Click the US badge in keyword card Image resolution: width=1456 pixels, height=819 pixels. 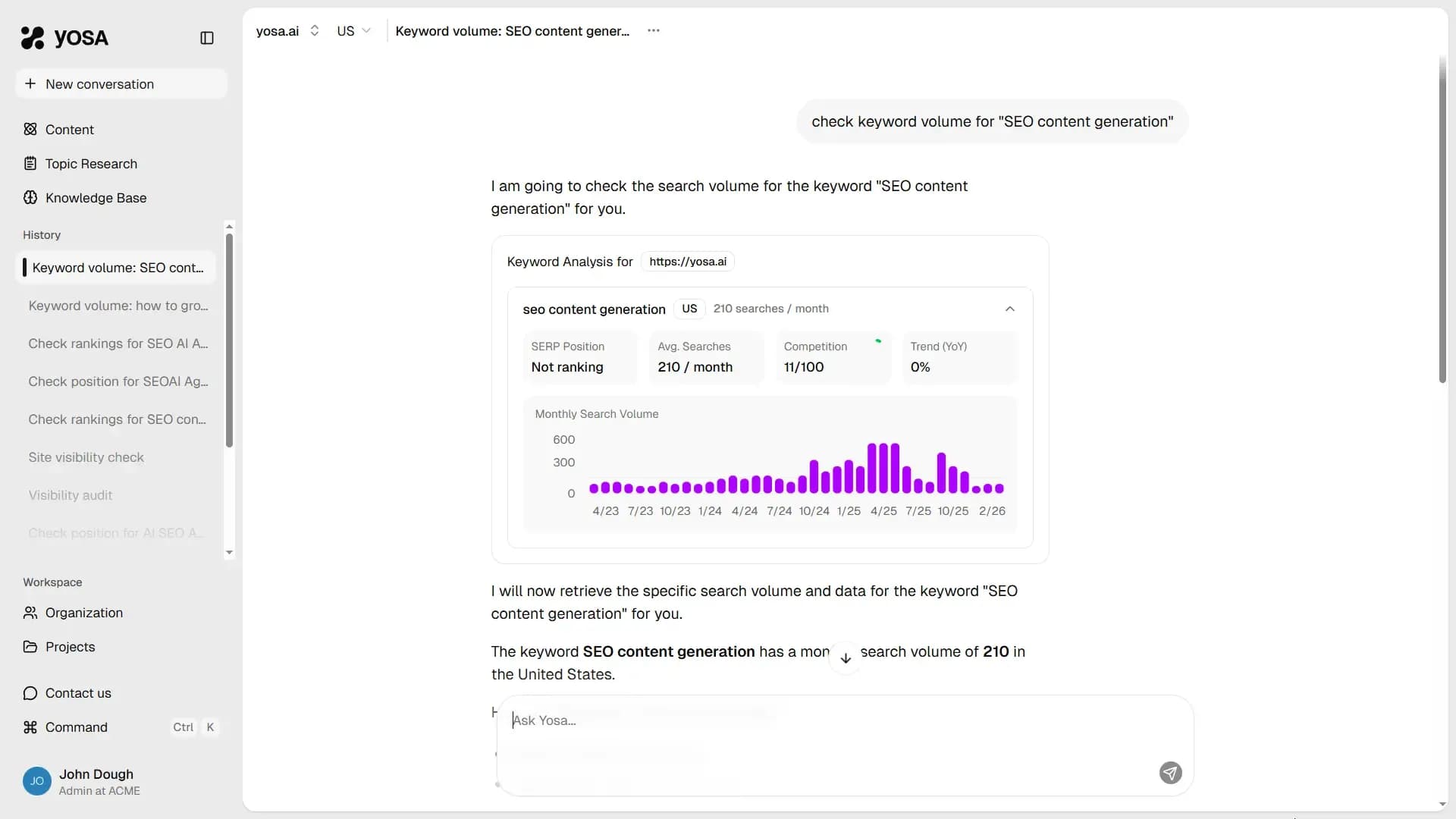(689, 309)
